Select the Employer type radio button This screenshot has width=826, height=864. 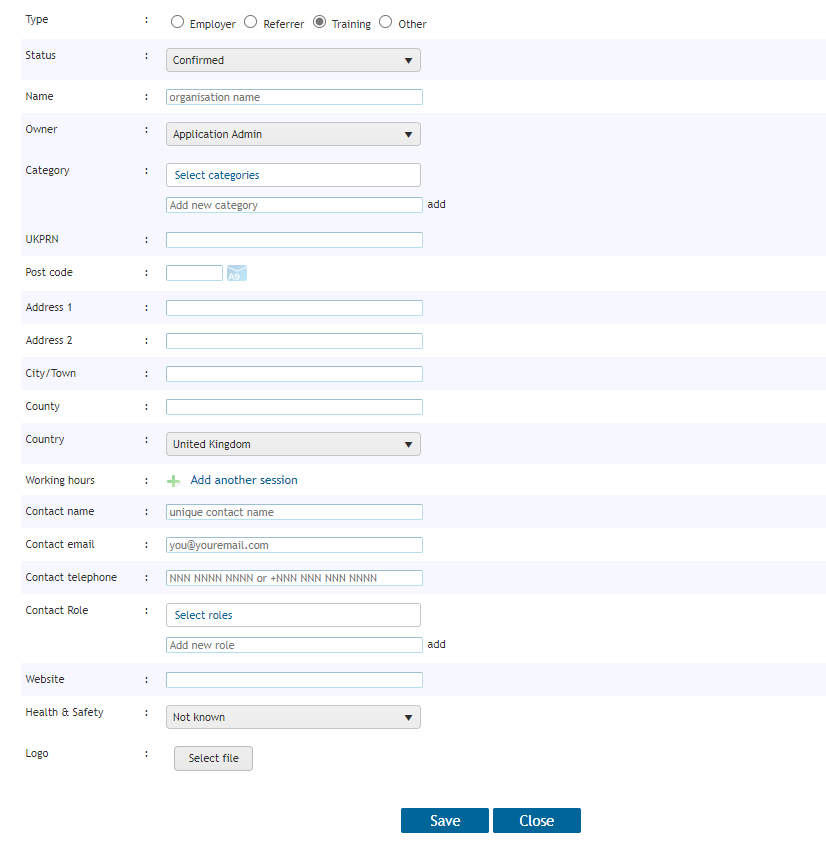pyautogui.click(x=177, y=22)
